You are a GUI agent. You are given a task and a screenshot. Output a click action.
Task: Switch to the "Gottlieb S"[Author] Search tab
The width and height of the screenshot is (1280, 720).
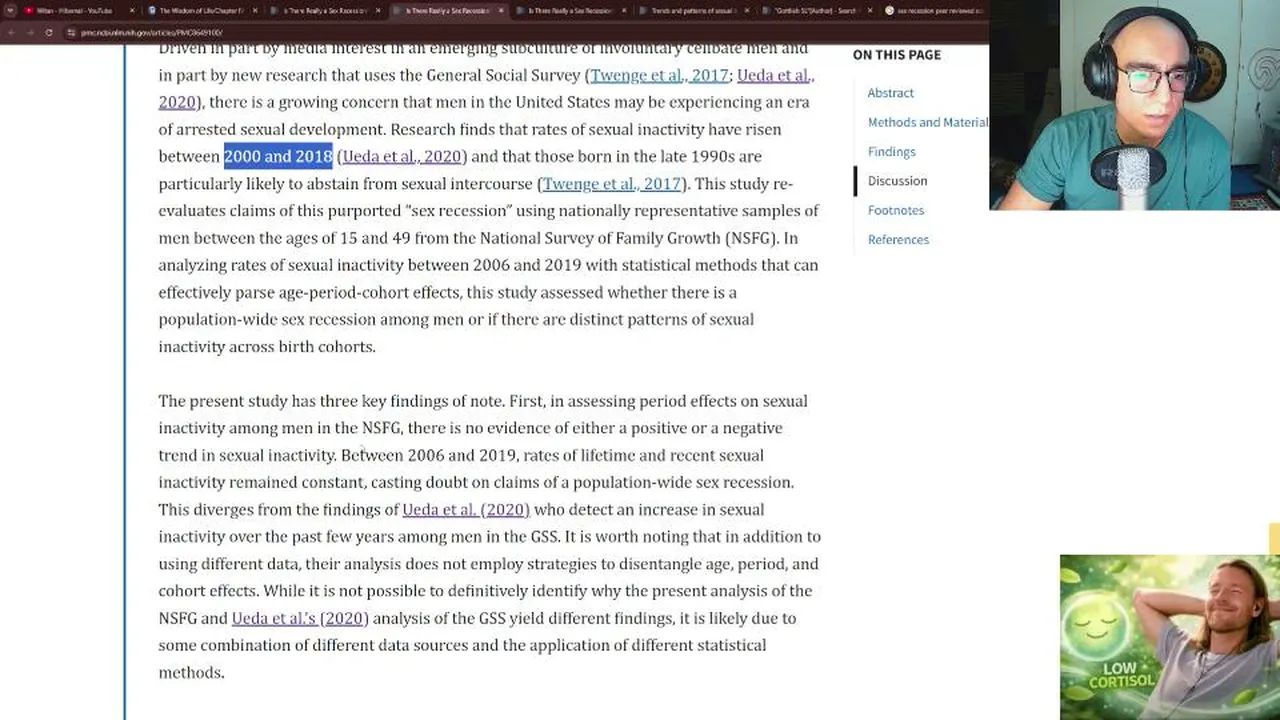pyautogui.click(x=816, y=10)
